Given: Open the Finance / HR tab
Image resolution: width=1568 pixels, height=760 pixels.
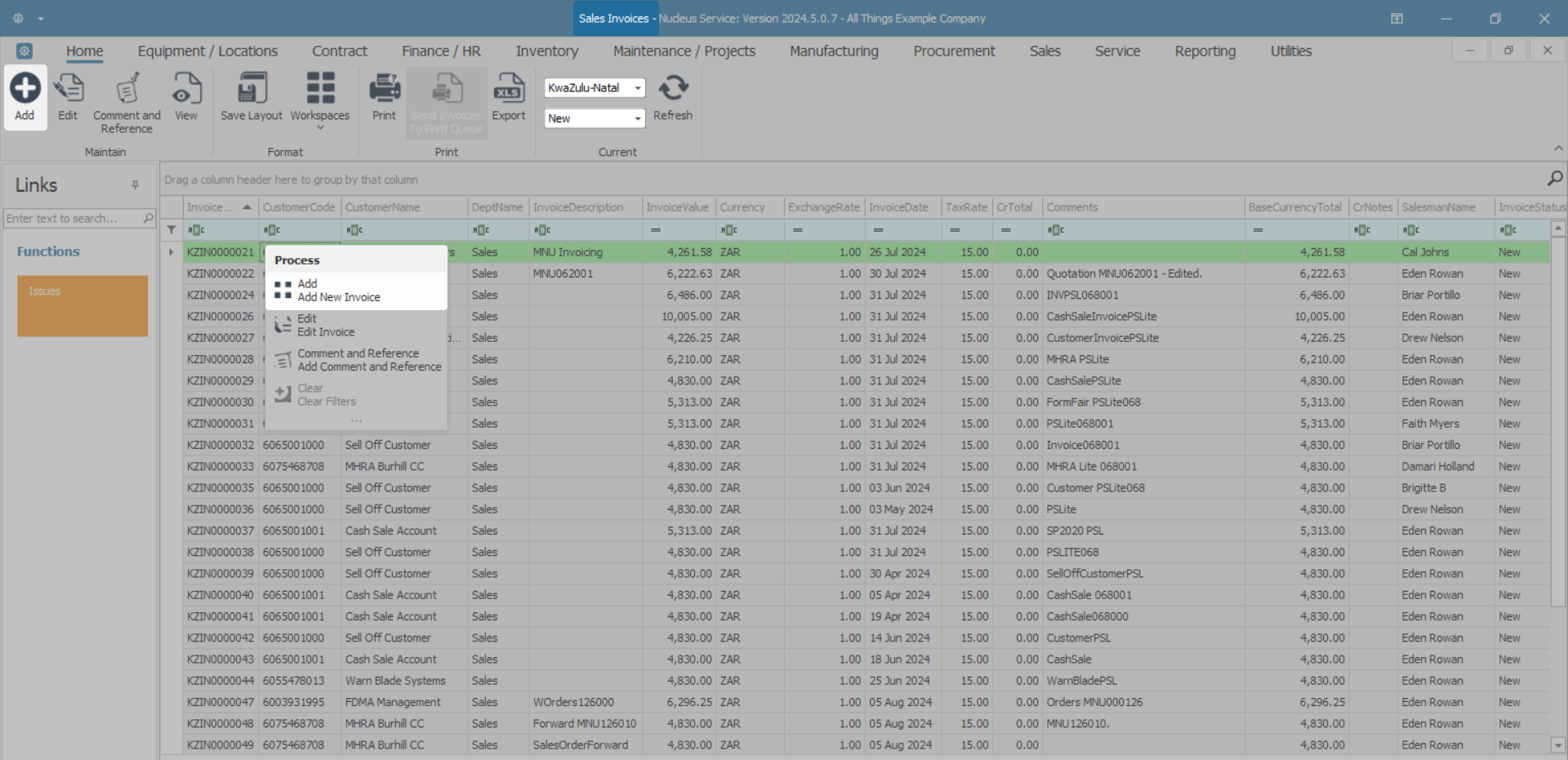Looking at the screenshot, I should [x=441, y=51].
